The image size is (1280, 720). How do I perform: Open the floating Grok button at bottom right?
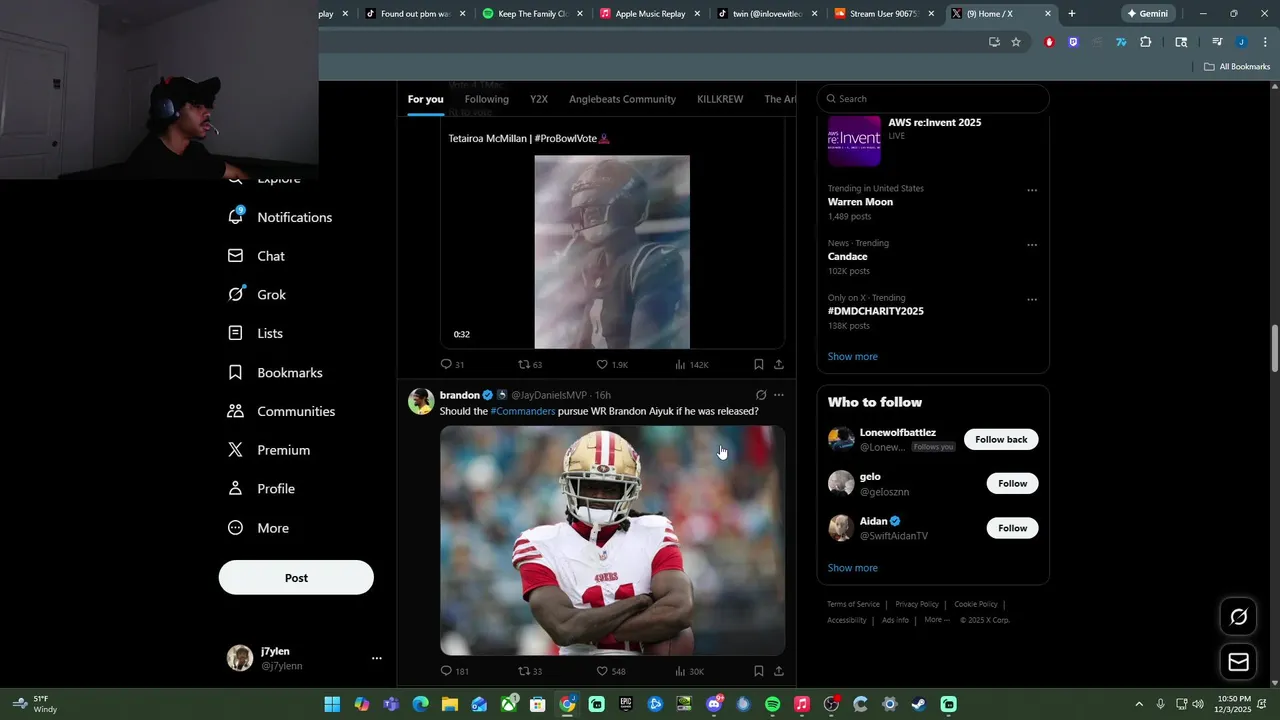coord(1238,617)
